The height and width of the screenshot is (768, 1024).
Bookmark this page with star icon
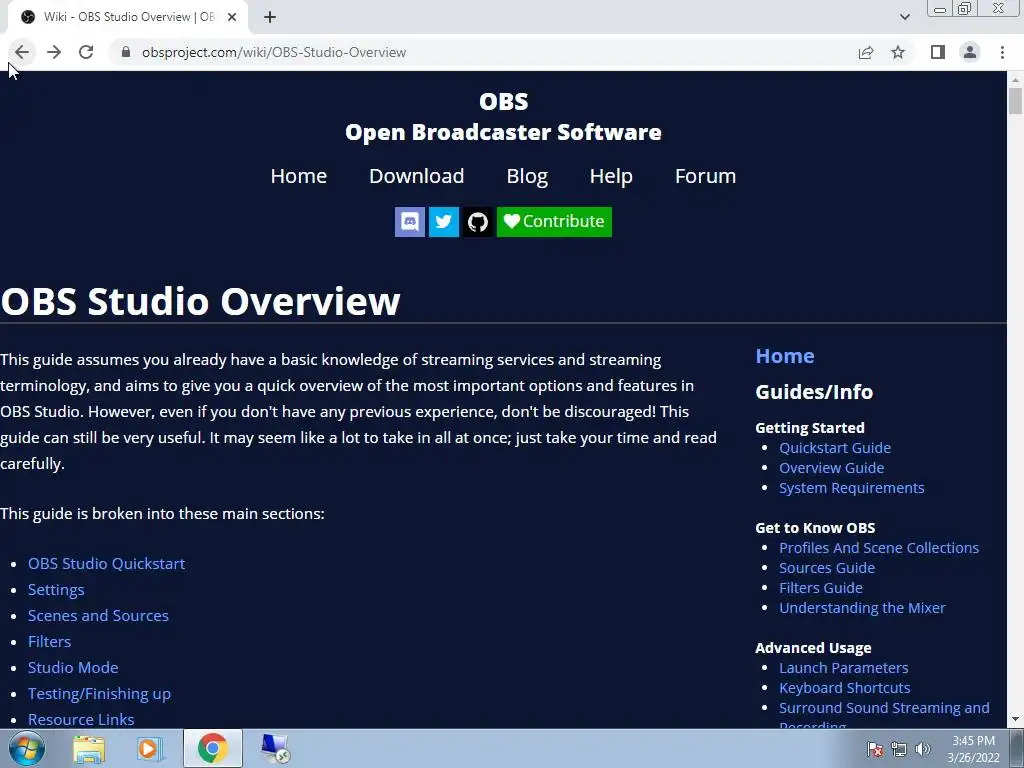899,52
